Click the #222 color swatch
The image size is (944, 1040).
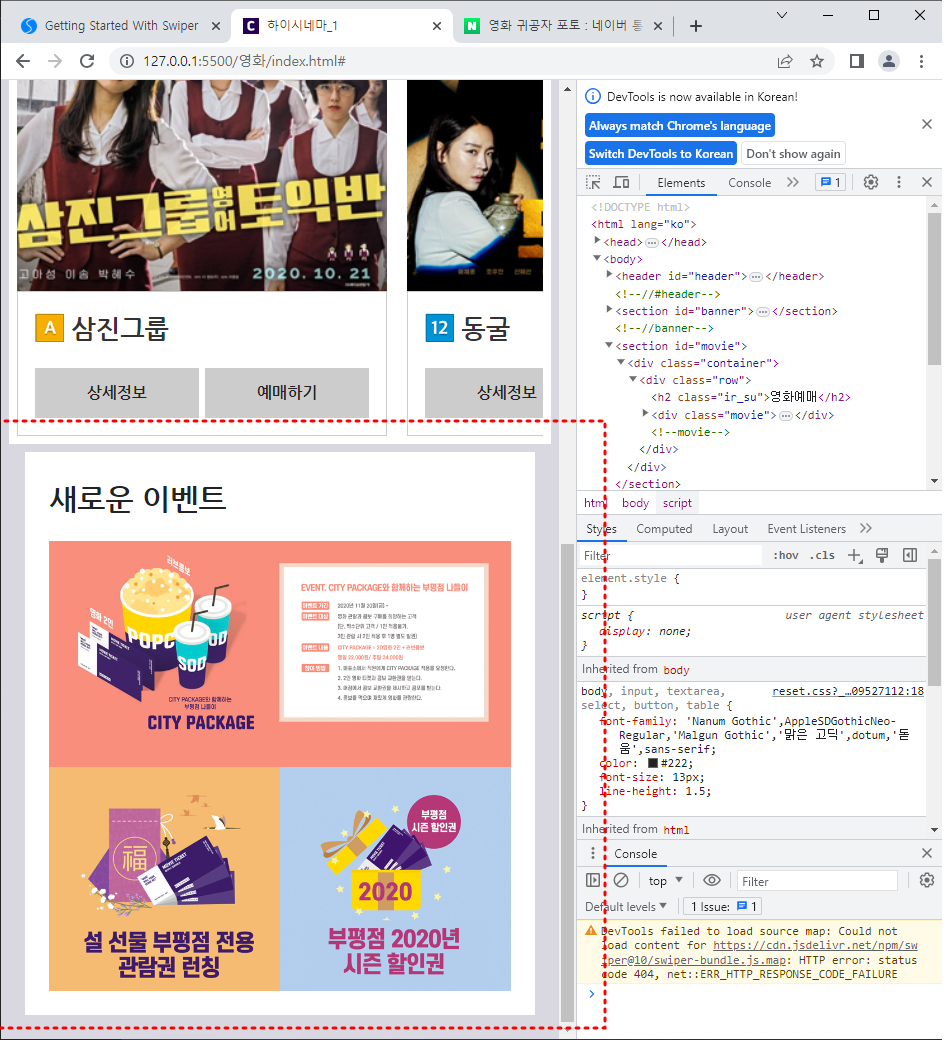pos(653,763)
